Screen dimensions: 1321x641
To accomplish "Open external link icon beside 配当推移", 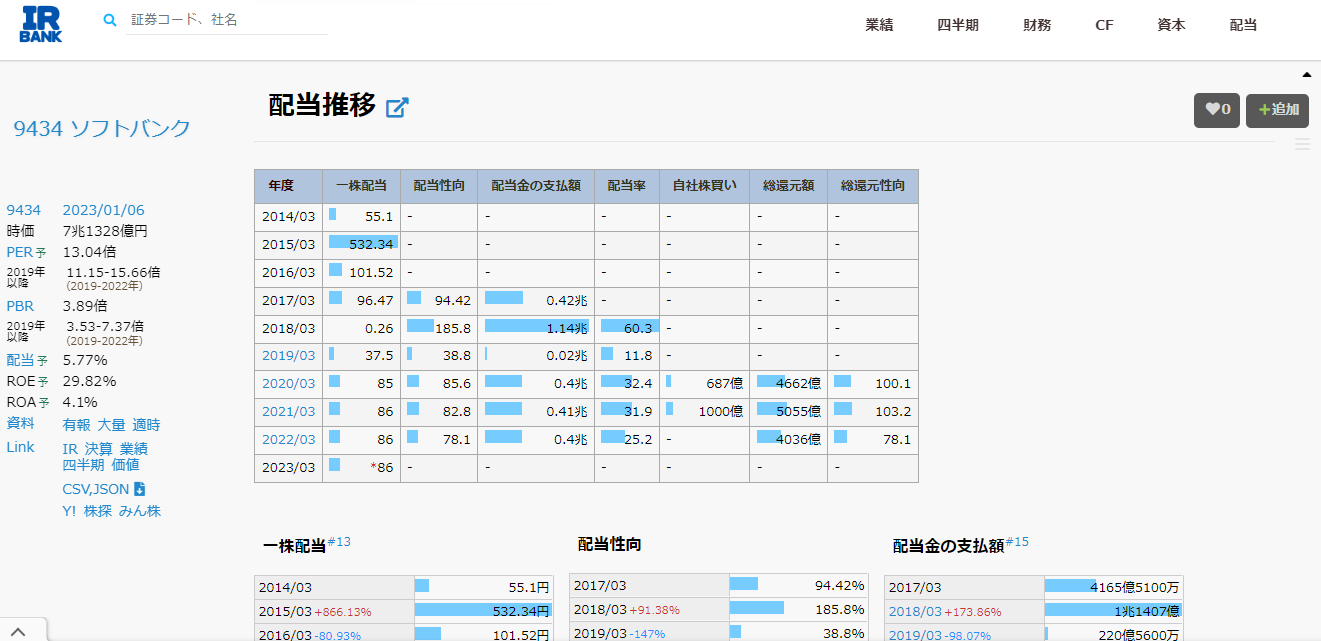I will pyautogui.click(x=398, y=107).
